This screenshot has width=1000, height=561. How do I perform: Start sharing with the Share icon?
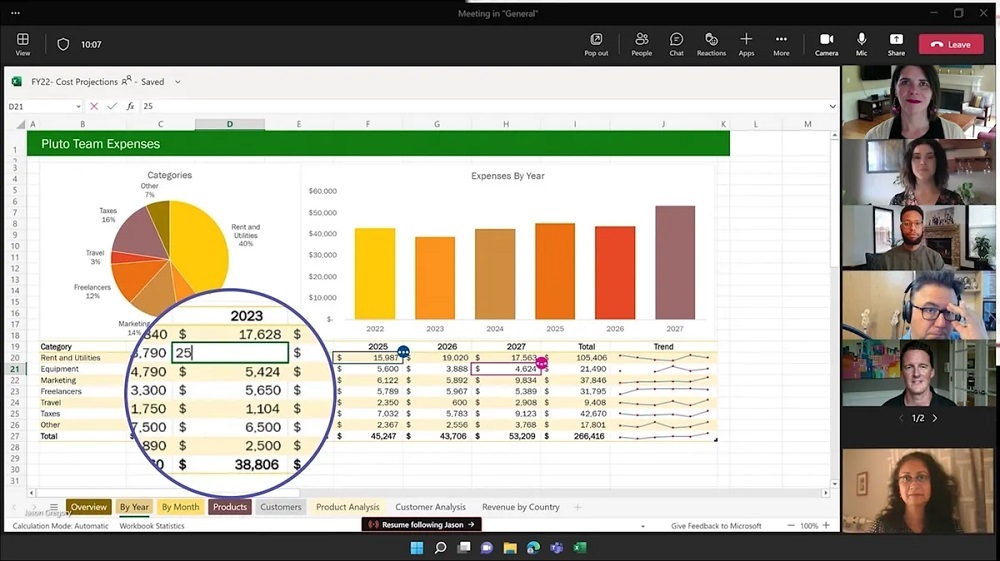pos(896,43)
